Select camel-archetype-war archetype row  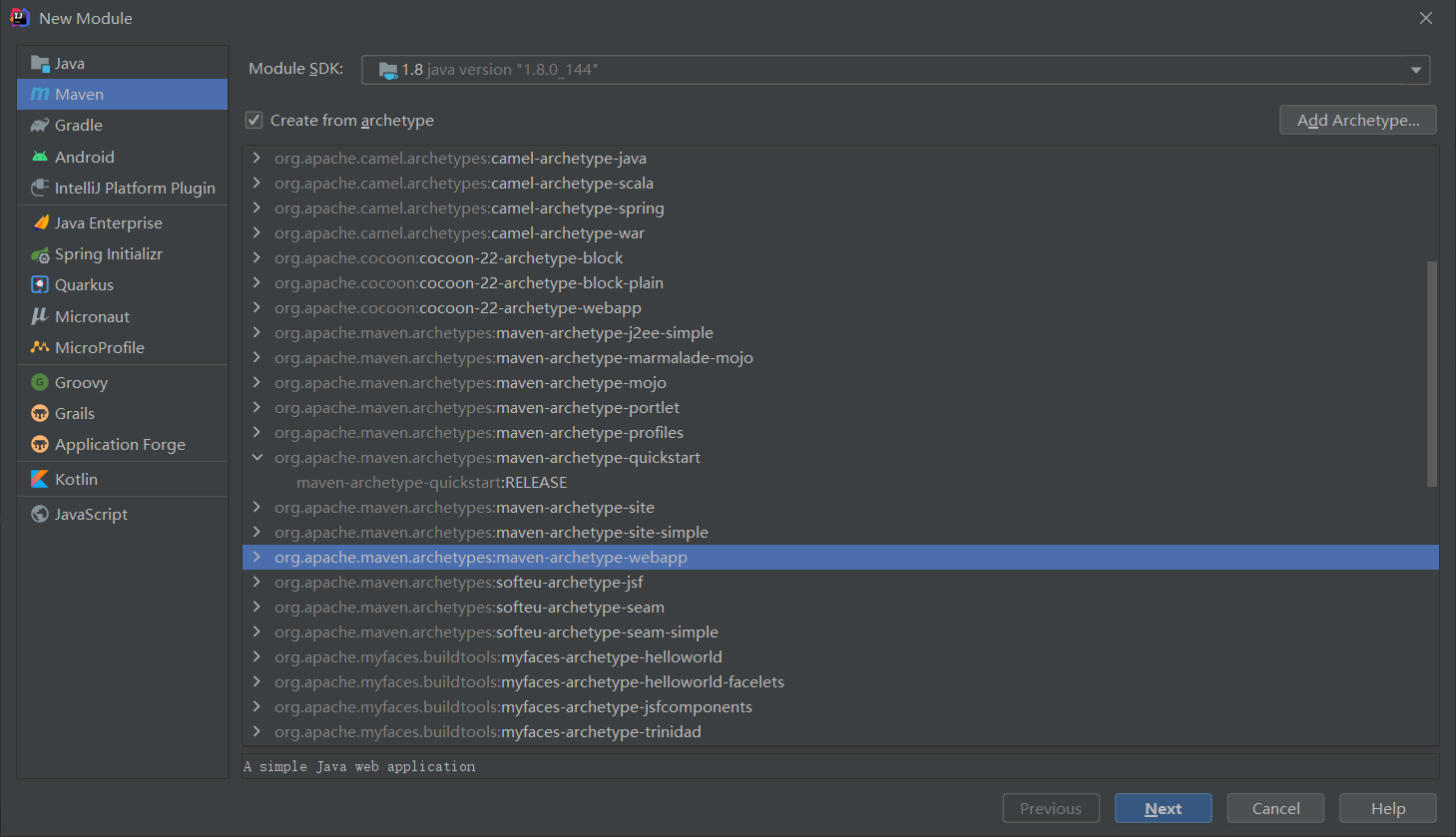840,232
